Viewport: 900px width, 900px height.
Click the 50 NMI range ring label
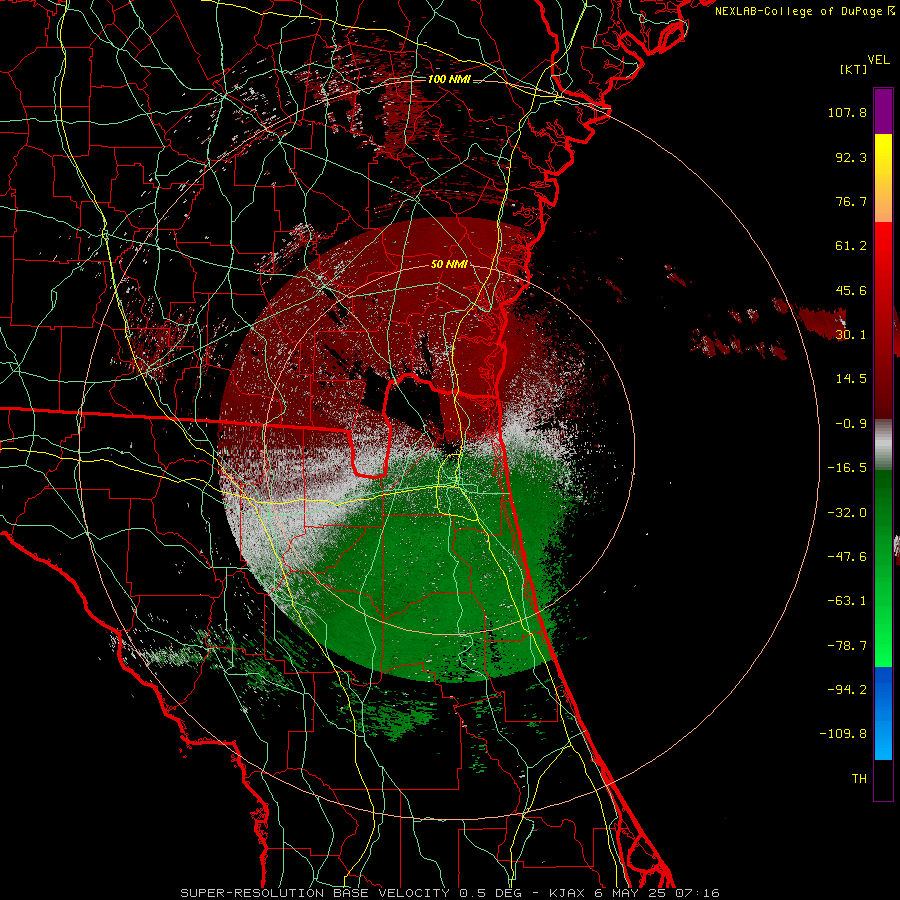tap(449, 265)
